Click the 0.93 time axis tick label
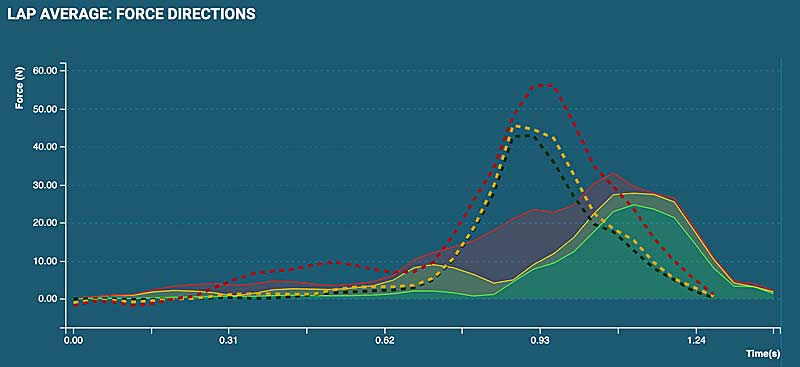The image size is (800, 367). tap(540, 340)
